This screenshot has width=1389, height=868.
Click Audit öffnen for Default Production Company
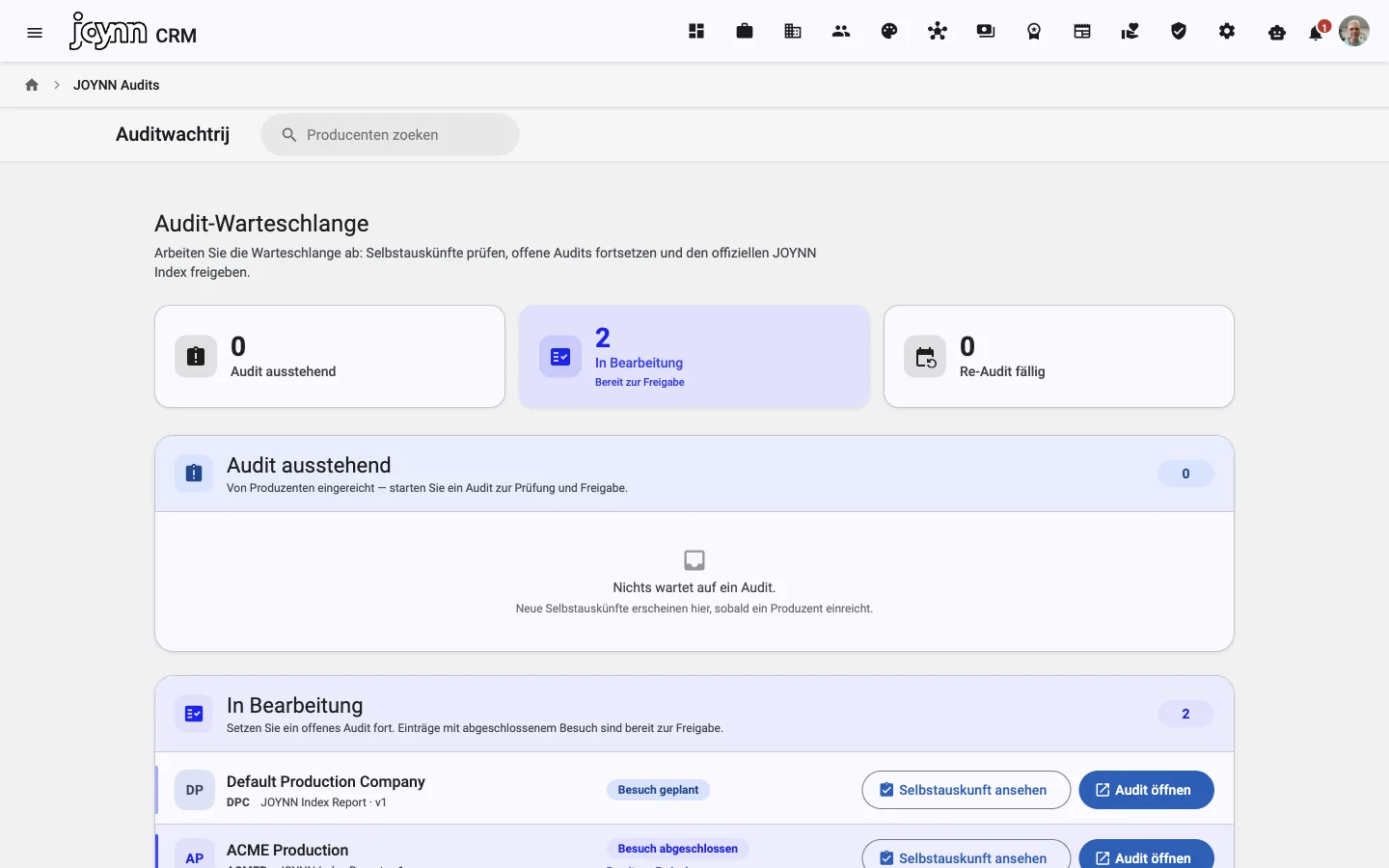(1146, 790)
